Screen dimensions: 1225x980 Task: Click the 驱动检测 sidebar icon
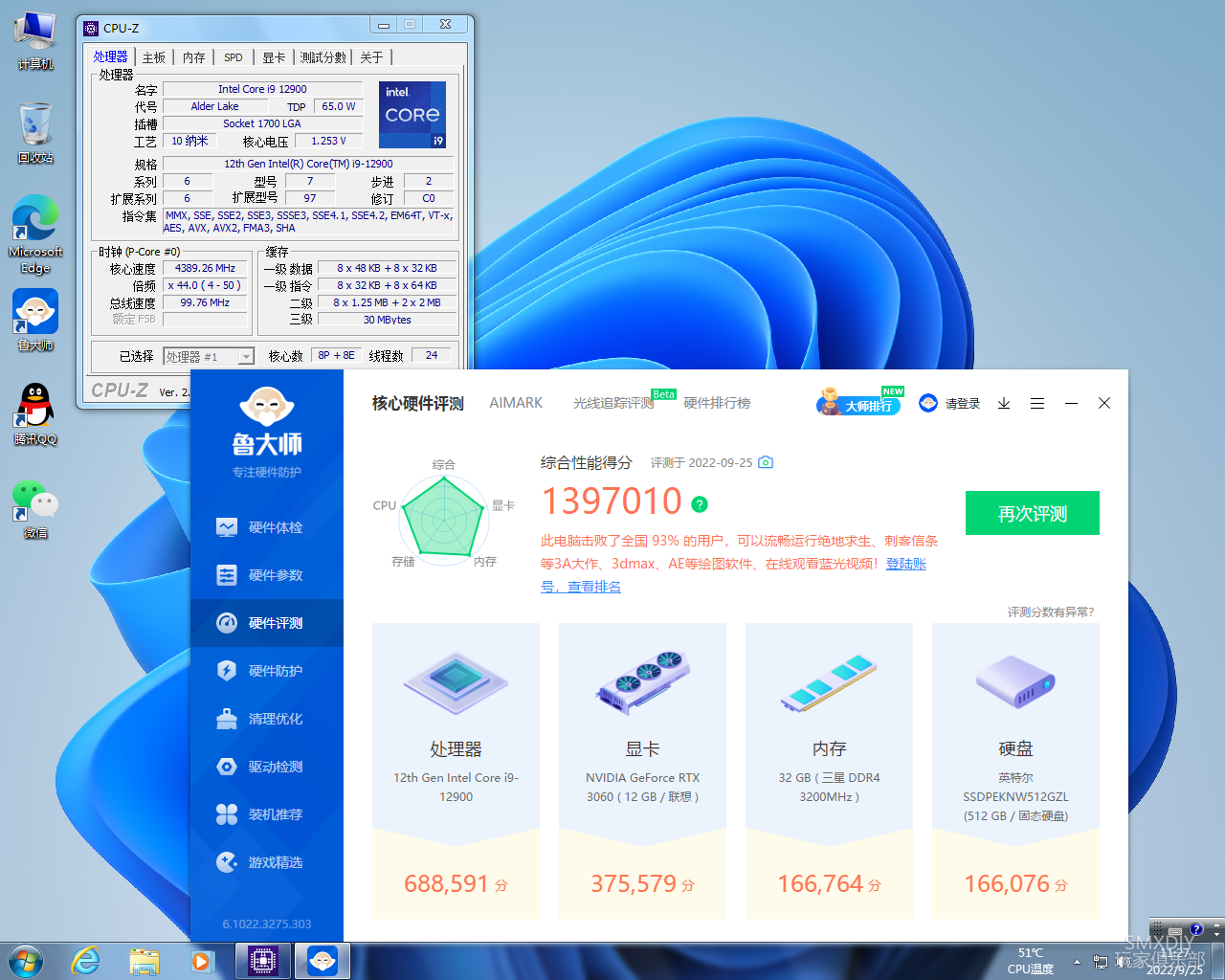coord(227,767)
